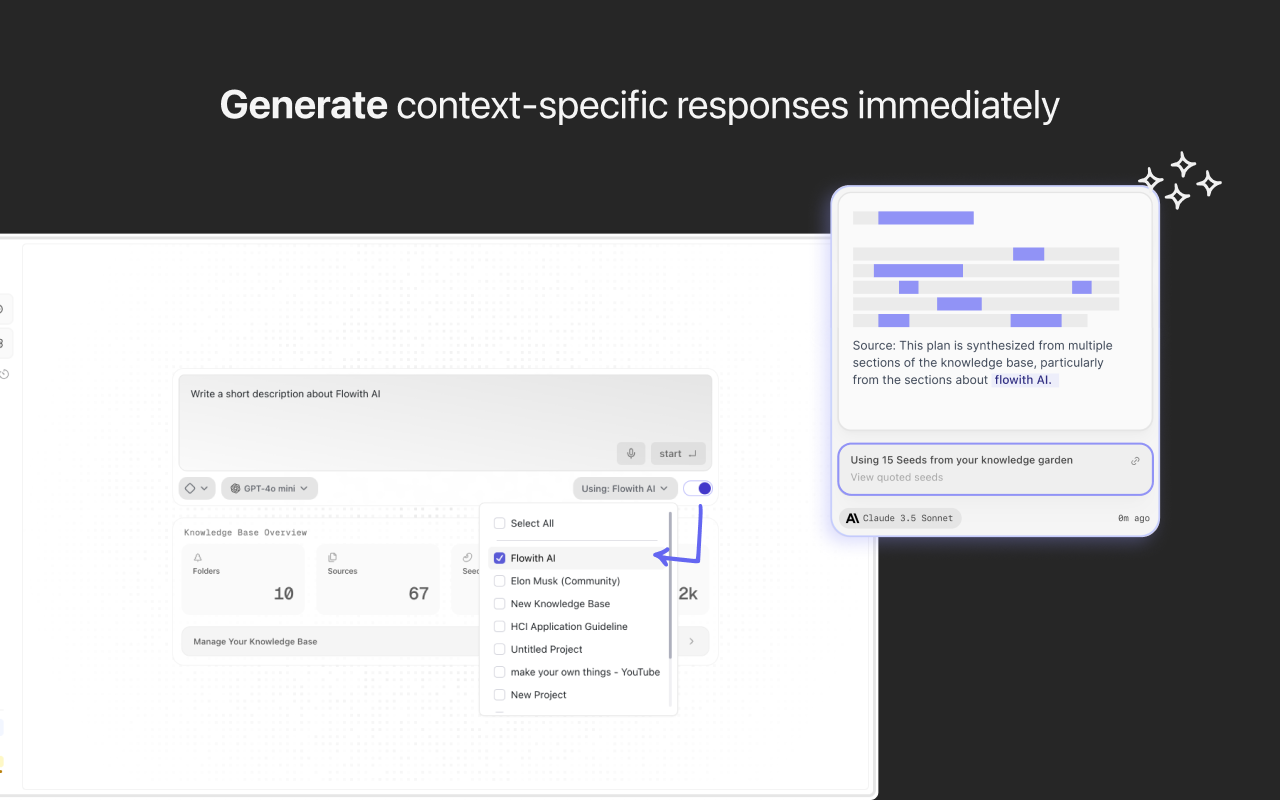The image size is (1280, 800).
Task: Click the OpenAI logo beside GPT-4o mini
Action: click(235, 489)
